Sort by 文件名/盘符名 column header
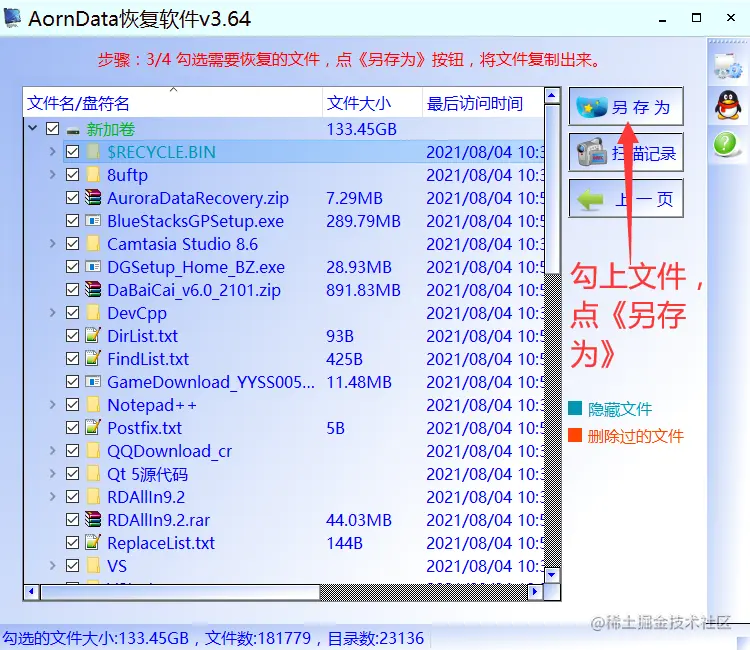Viewport: 750px width, 650px height. coord(173,102)
